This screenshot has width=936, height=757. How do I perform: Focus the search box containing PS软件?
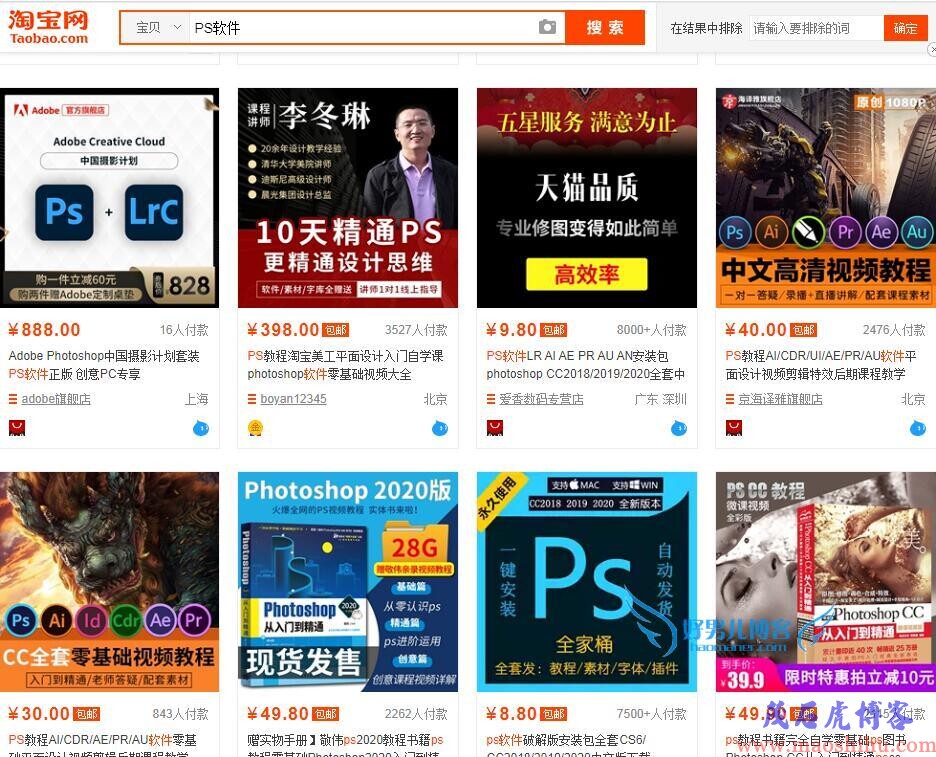pyautogui.click(x=361, y=27)
